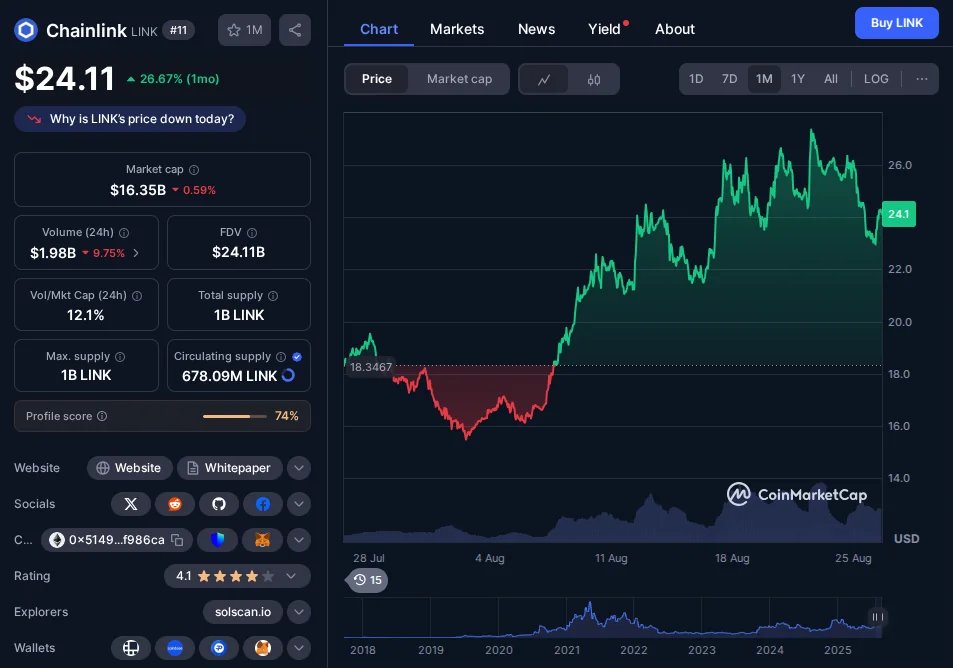The width and height of the screenshot is (953, 668).
Task: Click the Circulating supply progress ring
Action: click(x=289, y=376)
